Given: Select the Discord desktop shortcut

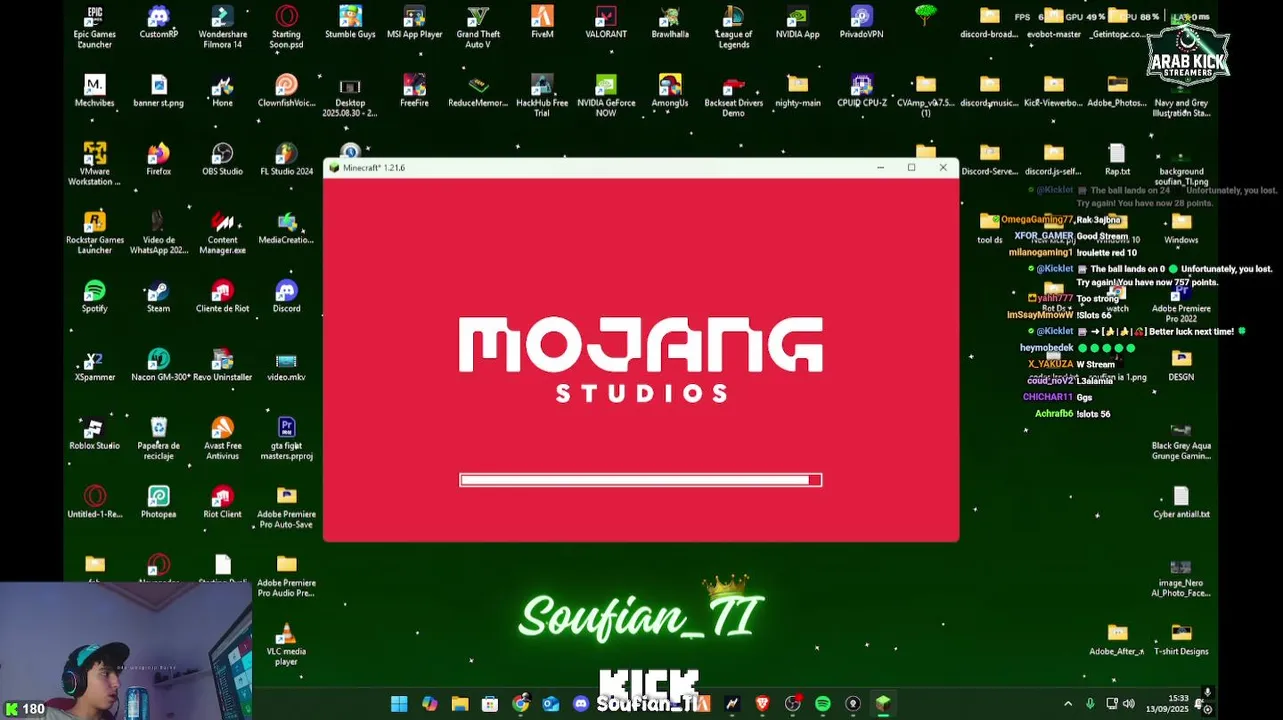Looking at the screenshot, I should [x=286, y=297].
